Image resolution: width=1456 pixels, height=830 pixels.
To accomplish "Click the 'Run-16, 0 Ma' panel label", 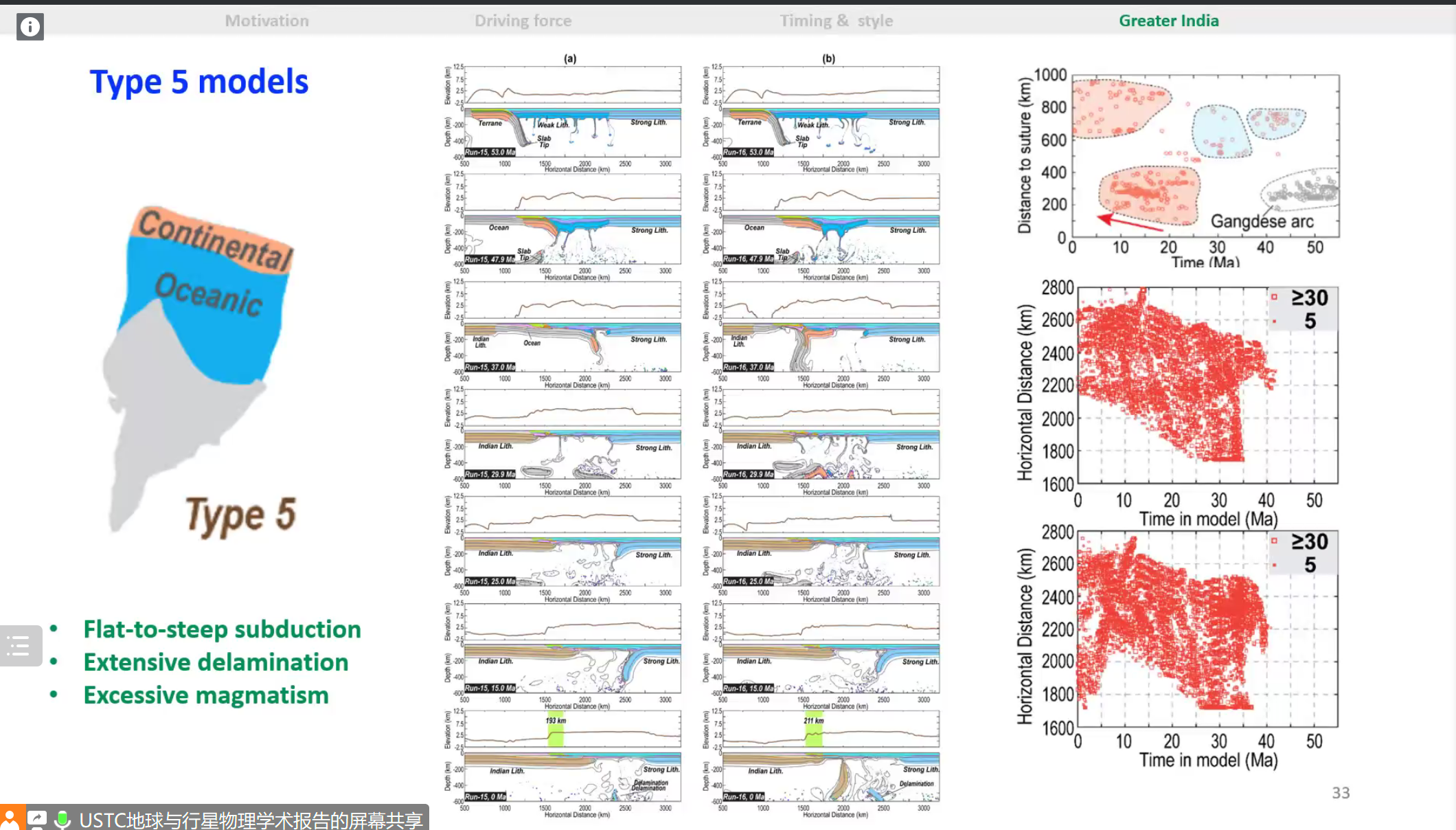I will click(744, 797).
